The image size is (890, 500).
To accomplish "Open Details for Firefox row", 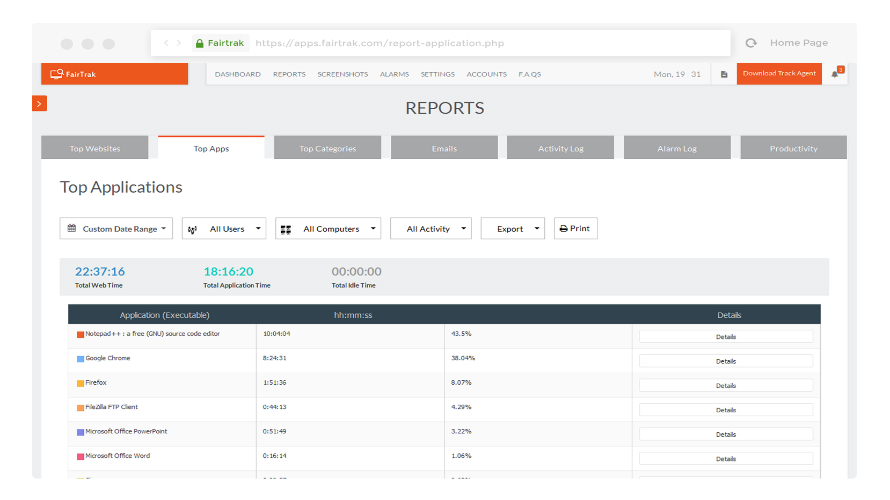I will pos(726,385).
